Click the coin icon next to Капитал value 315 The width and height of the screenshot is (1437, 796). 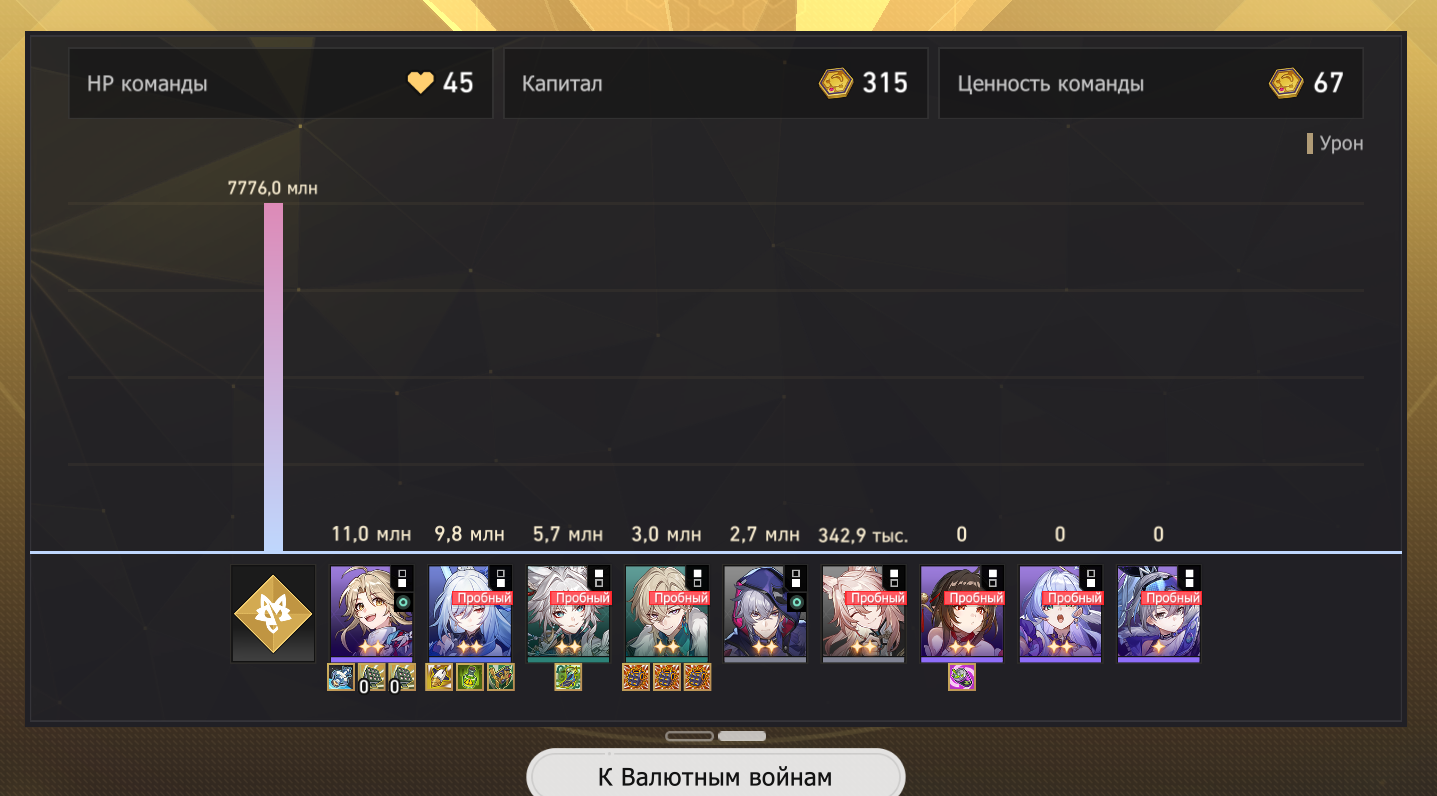(835, 83)
